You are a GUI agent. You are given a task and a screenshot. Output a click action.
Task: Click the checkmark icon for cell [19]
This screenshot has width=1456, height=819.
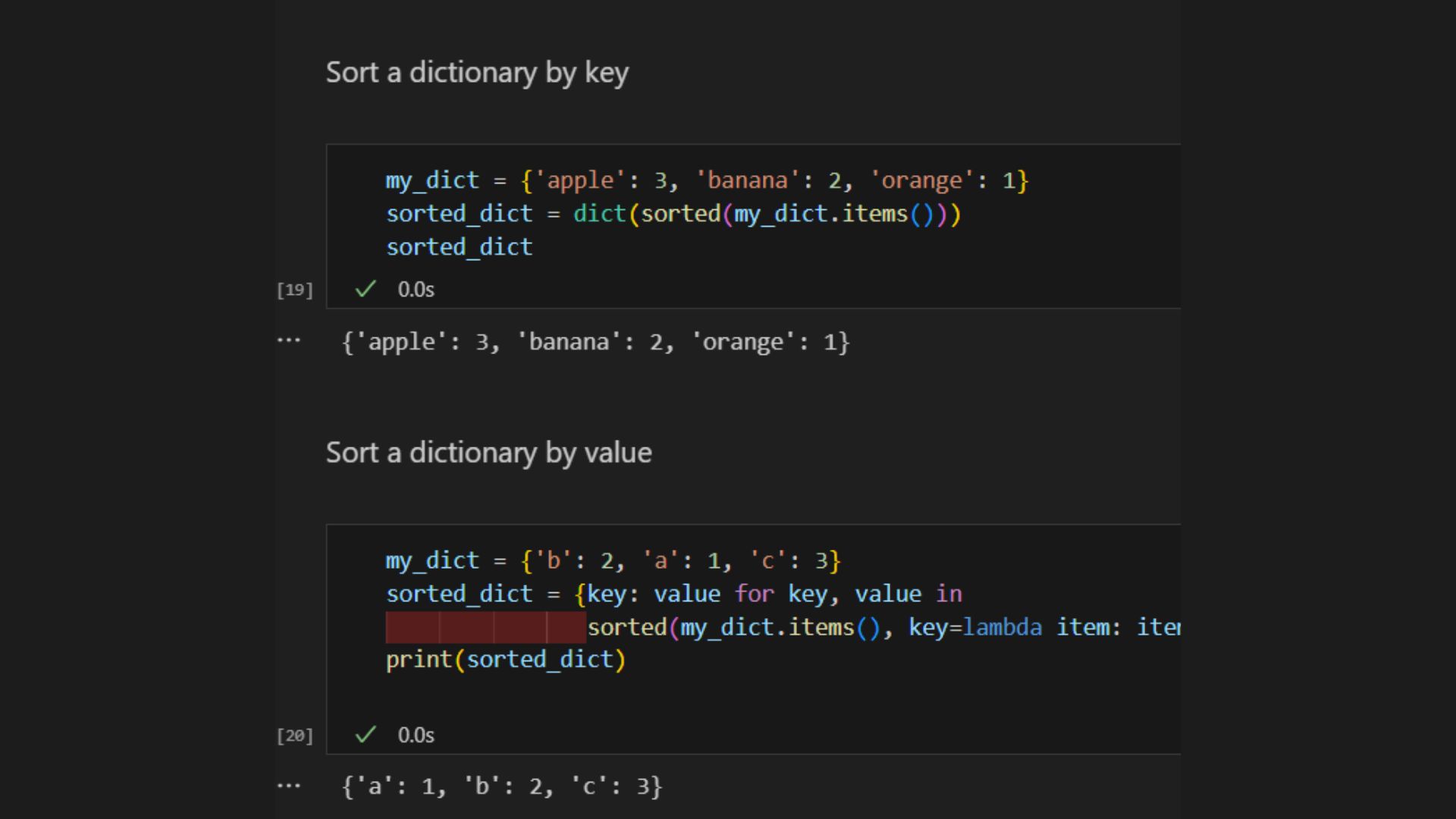pos(363,289)
